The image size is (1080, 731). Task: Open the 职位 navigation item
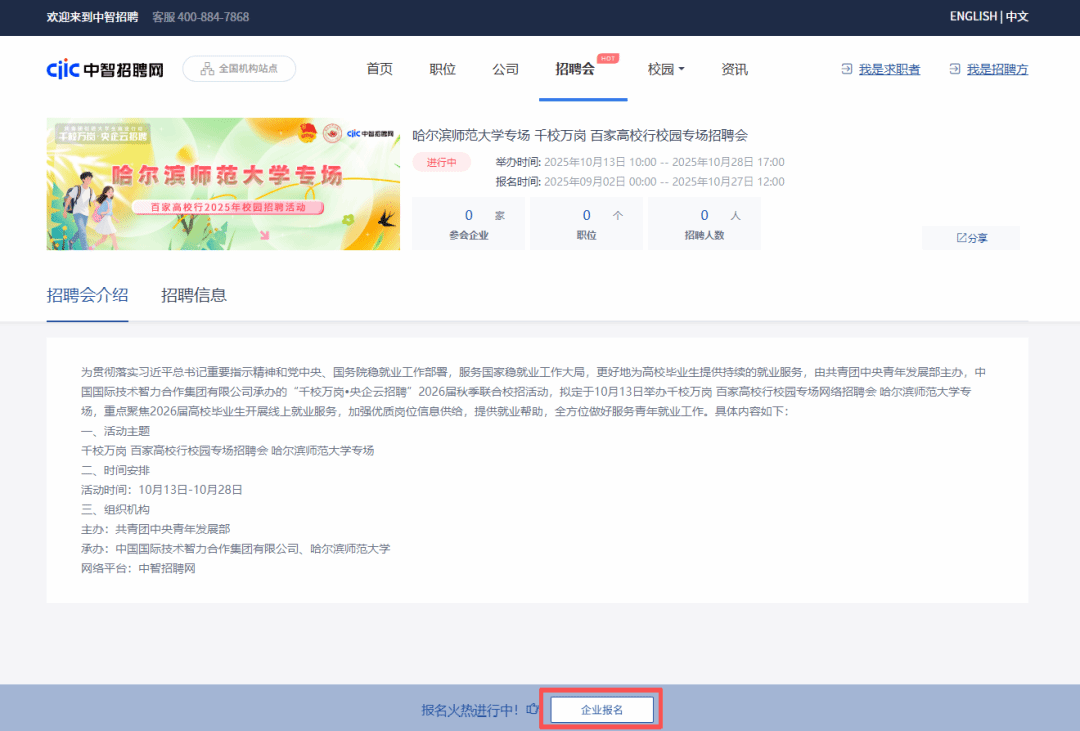(x=442, y=69)
